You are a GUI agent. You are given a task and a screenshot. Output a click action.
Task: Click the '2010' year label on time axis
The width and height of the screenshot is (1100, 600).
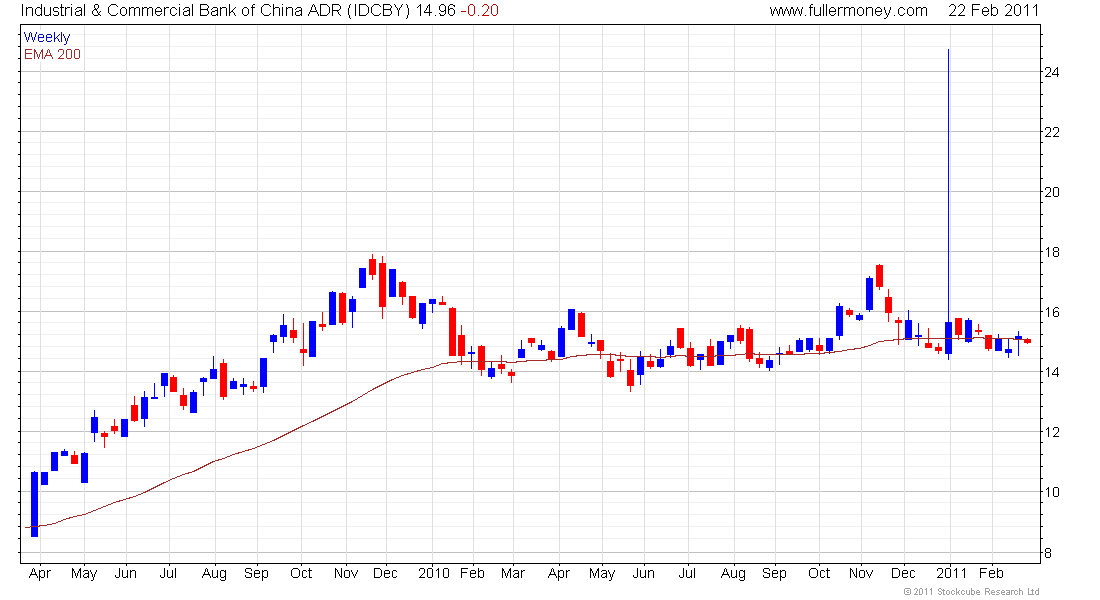tap(434, 573)
